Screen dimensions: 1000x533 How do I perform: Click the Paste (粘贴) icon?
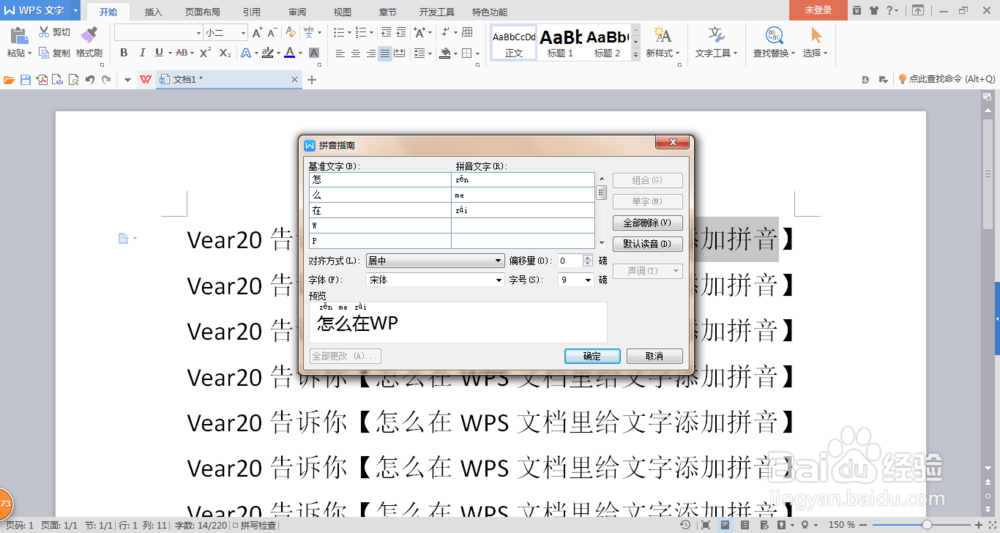click(18, 37)
